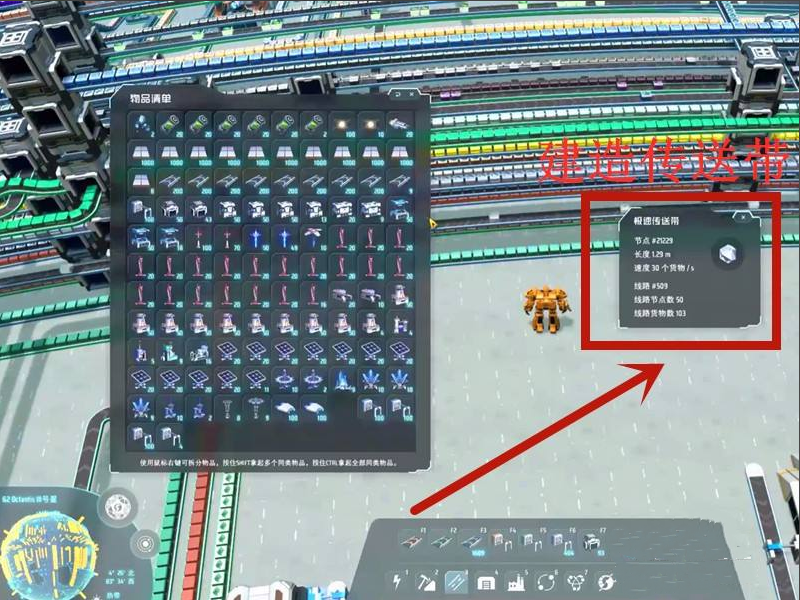Click the planet globe minimap

[48, 556]
